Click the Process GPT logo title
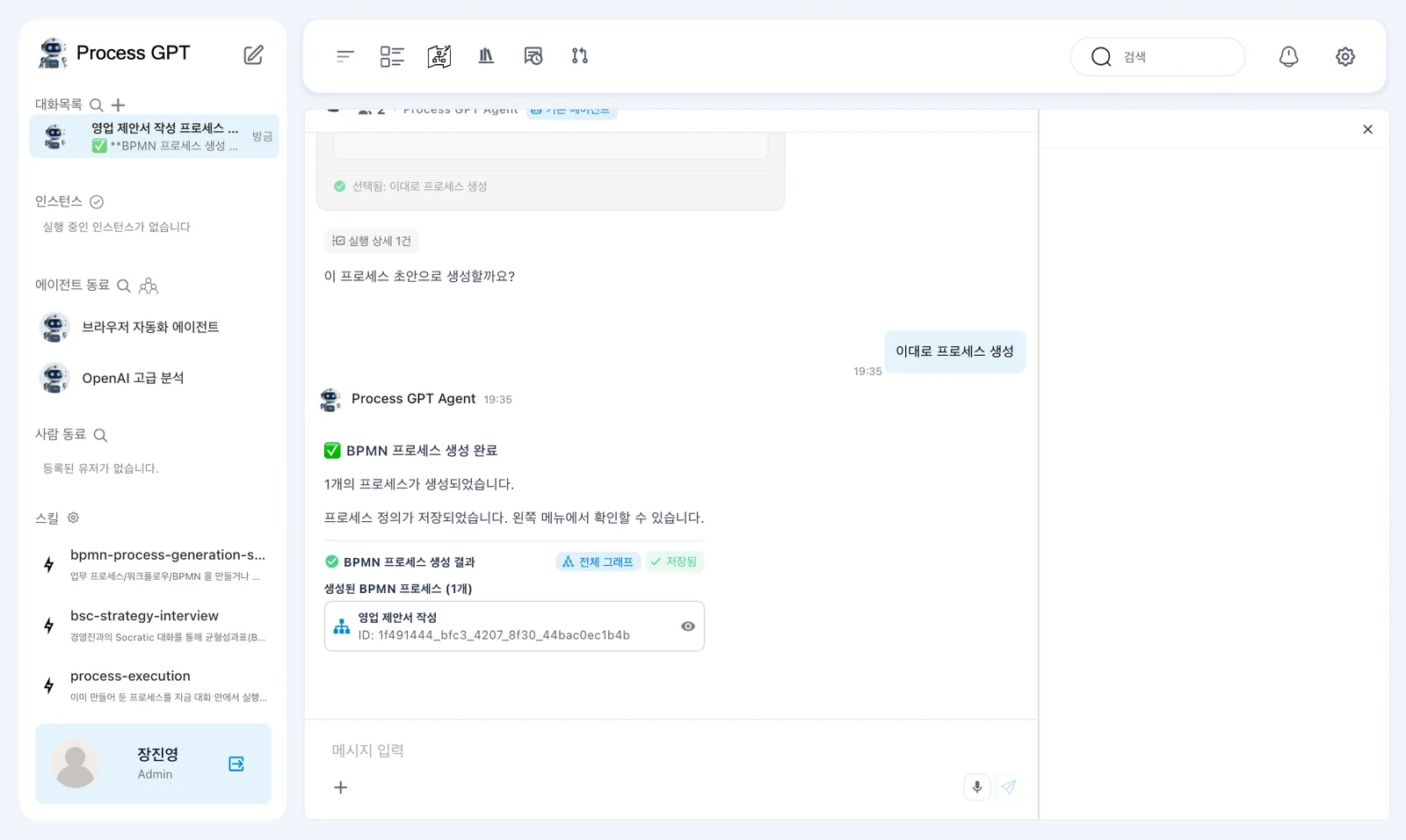The width and height of the screenshot is (1406, 840). (114, 54)
